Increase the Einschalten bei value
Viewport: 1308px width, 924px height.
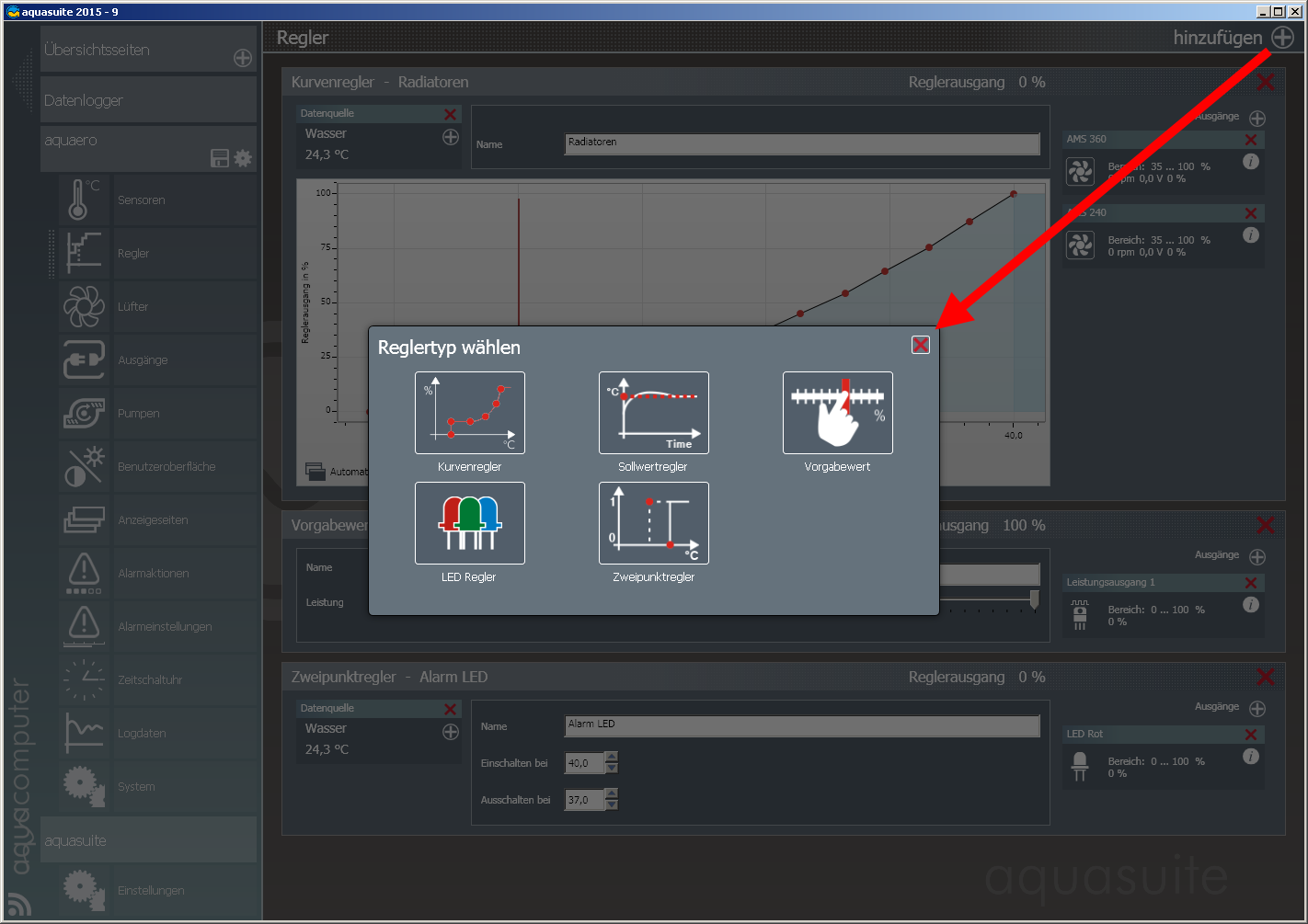613,758
